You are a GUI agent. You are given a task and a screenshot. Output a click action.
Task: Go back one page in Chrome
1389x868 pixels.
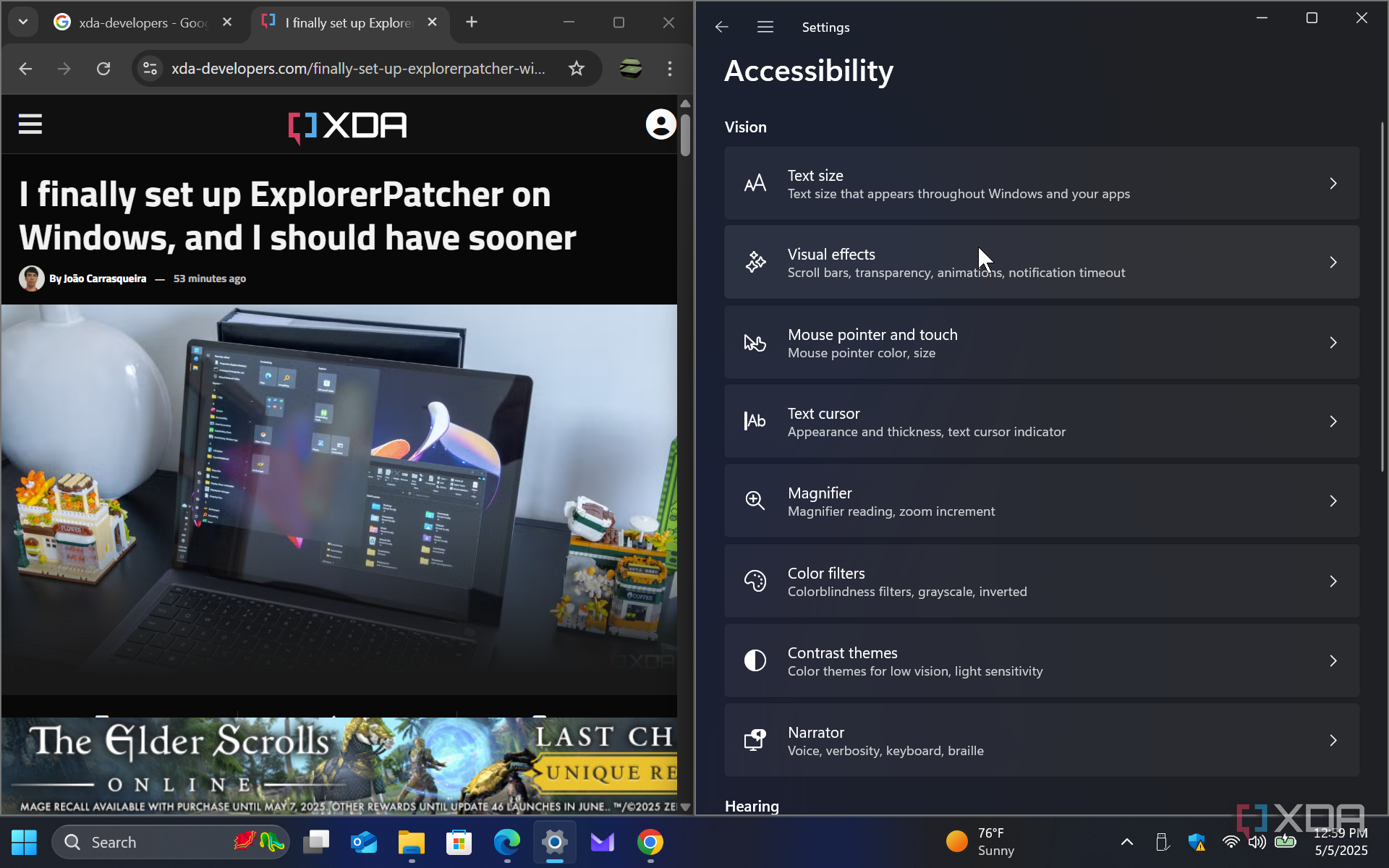pos(26,69)
